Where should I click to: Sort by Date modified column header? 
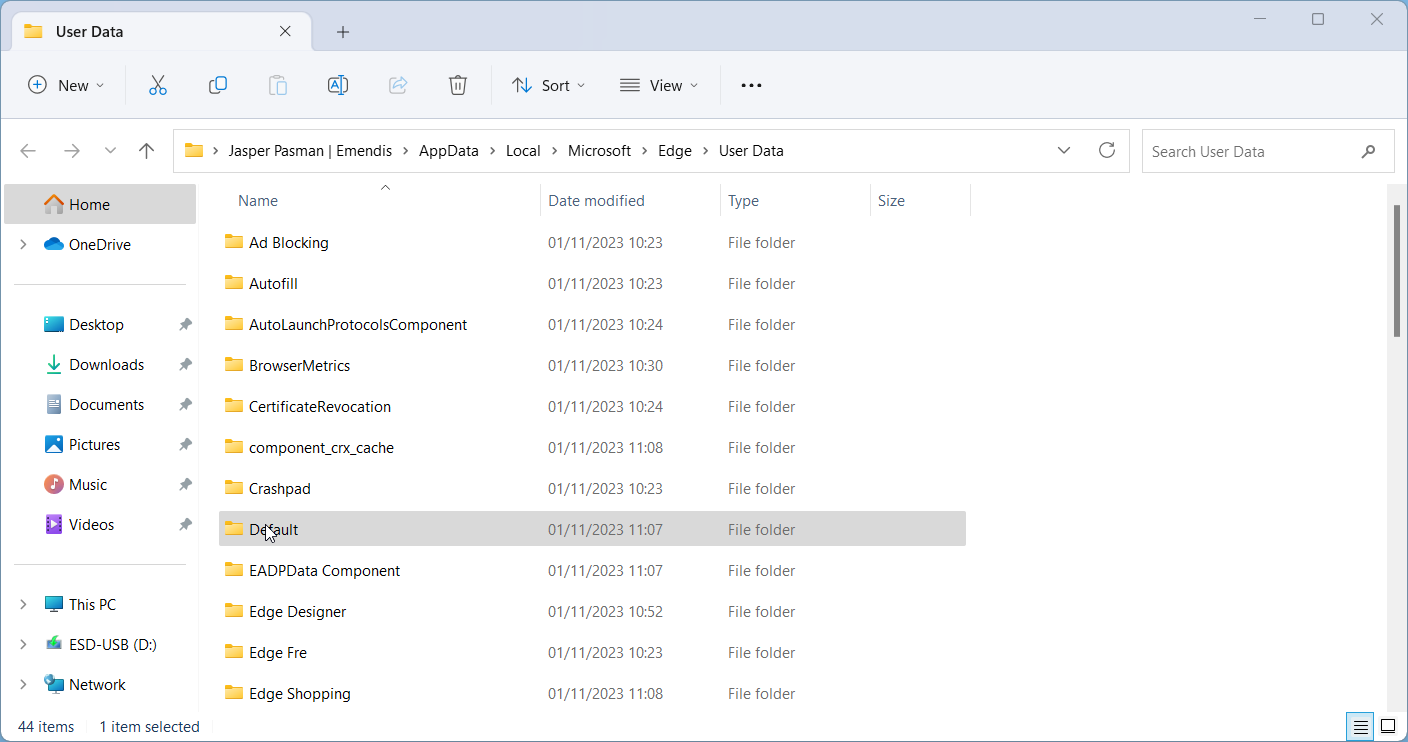(x=596, y=201)
